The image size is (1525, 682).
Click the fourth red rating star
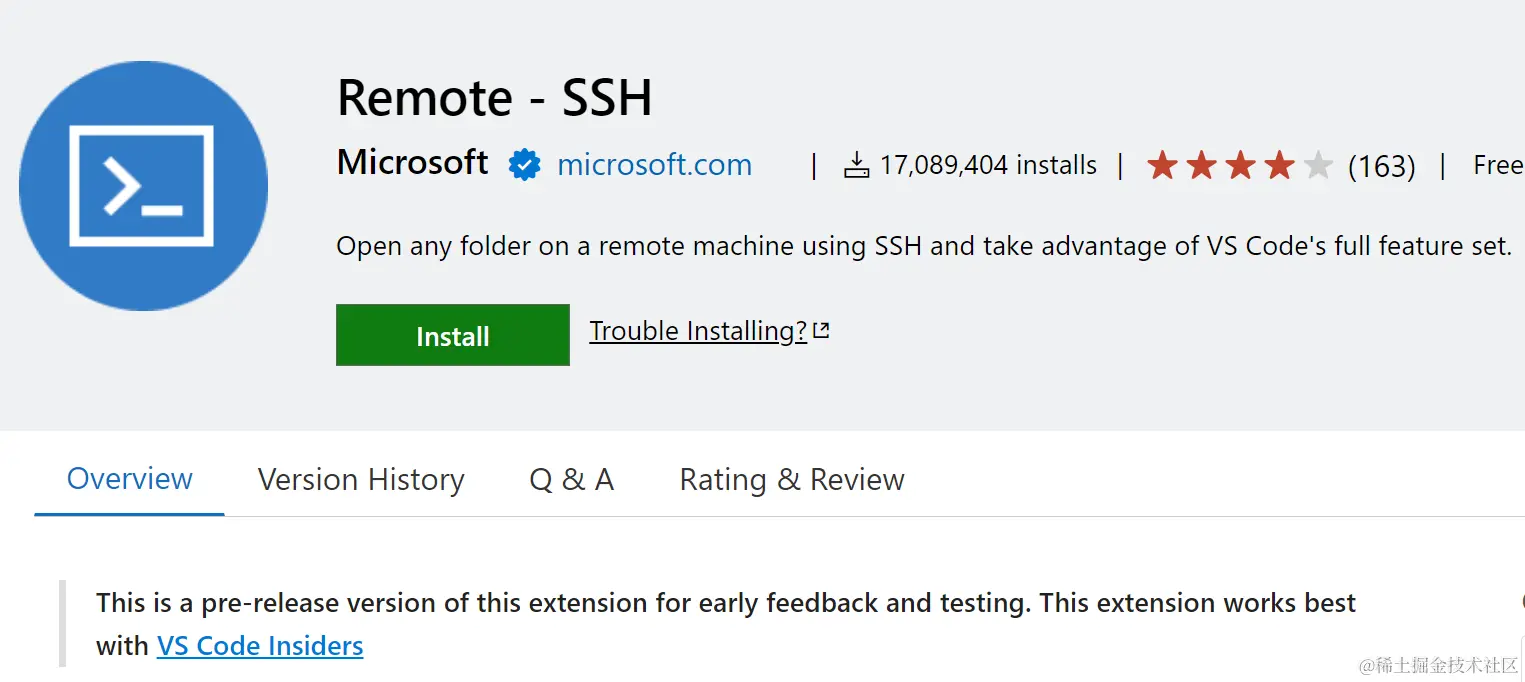(x=1279, y=165)
